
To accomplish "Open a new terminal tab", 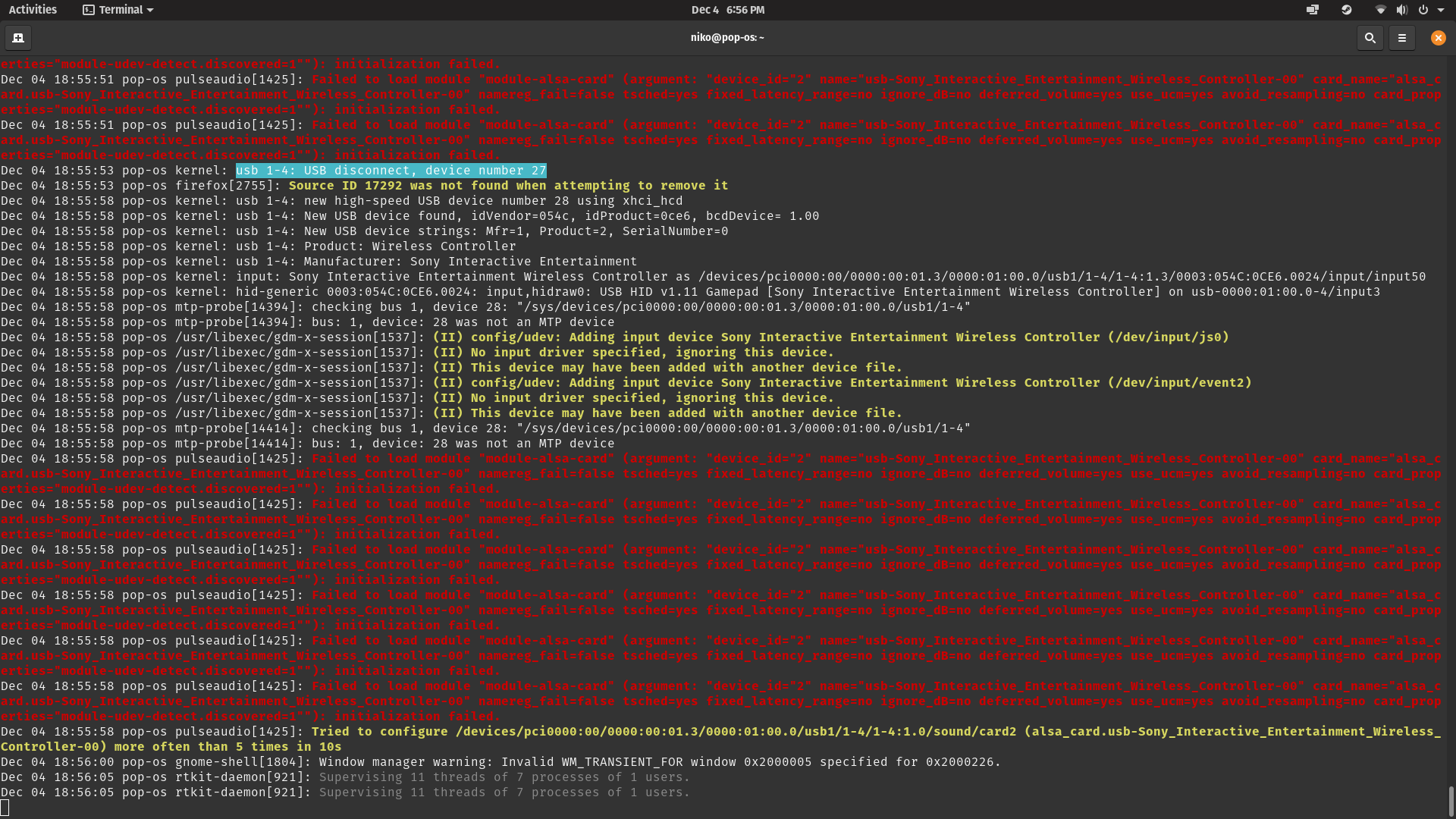I will point(17,38).
